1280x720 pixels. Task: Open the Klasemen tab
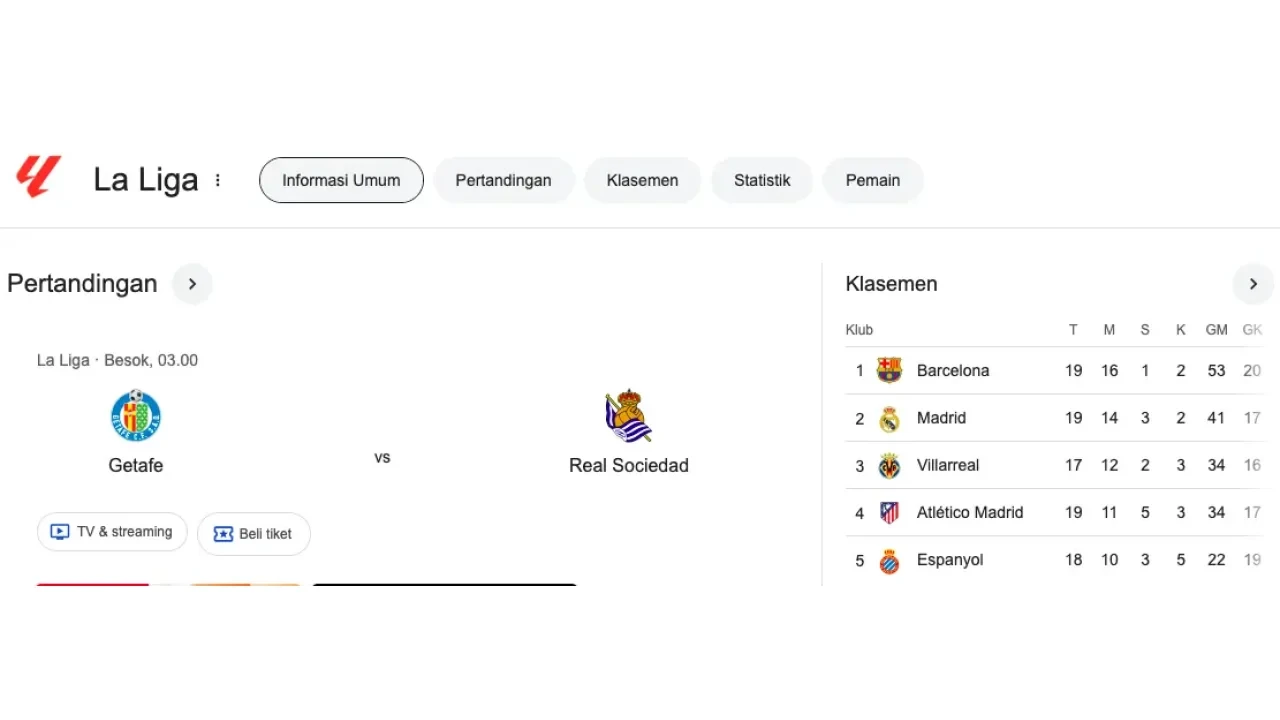[x=642, y=181]
